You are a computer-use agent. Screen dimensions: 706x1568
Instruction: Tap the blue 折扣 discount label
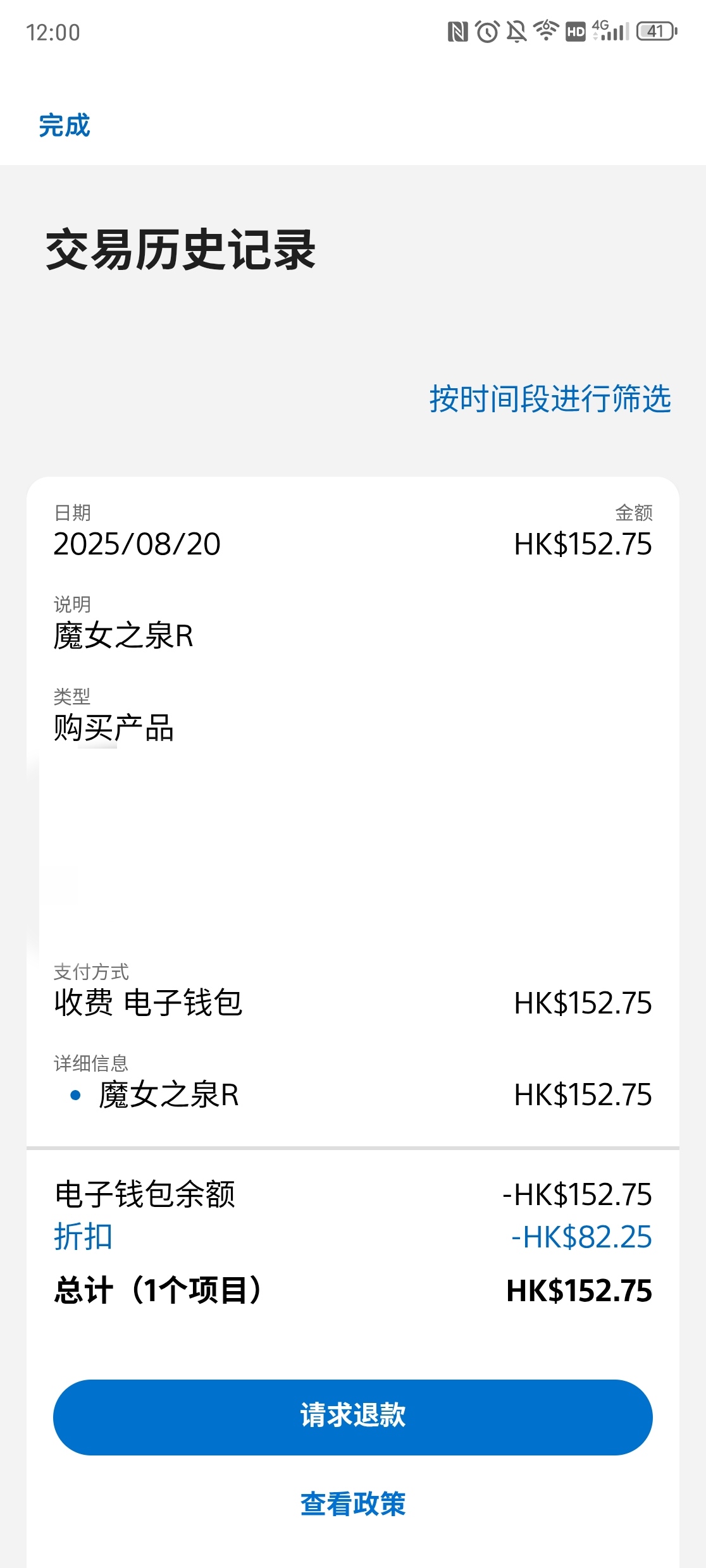click(84, 1237)
